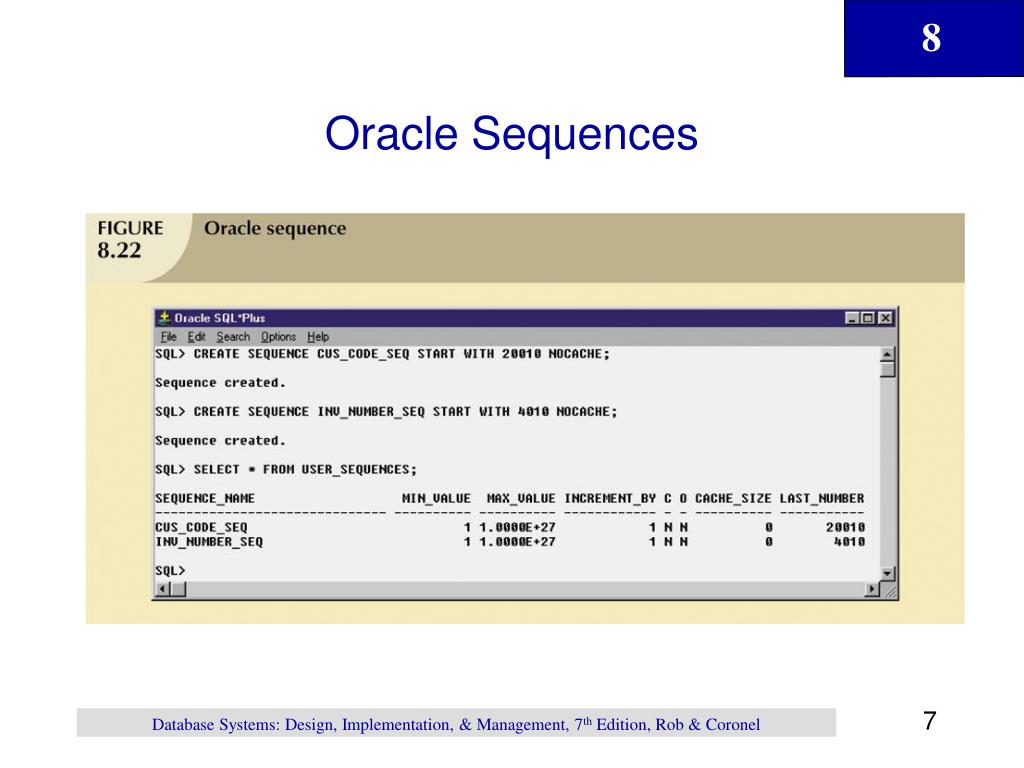Viewport: 1024px width, 768px height.
Task: Maximize the Oracle SQL*Plus window
Action: coord(868,318)
